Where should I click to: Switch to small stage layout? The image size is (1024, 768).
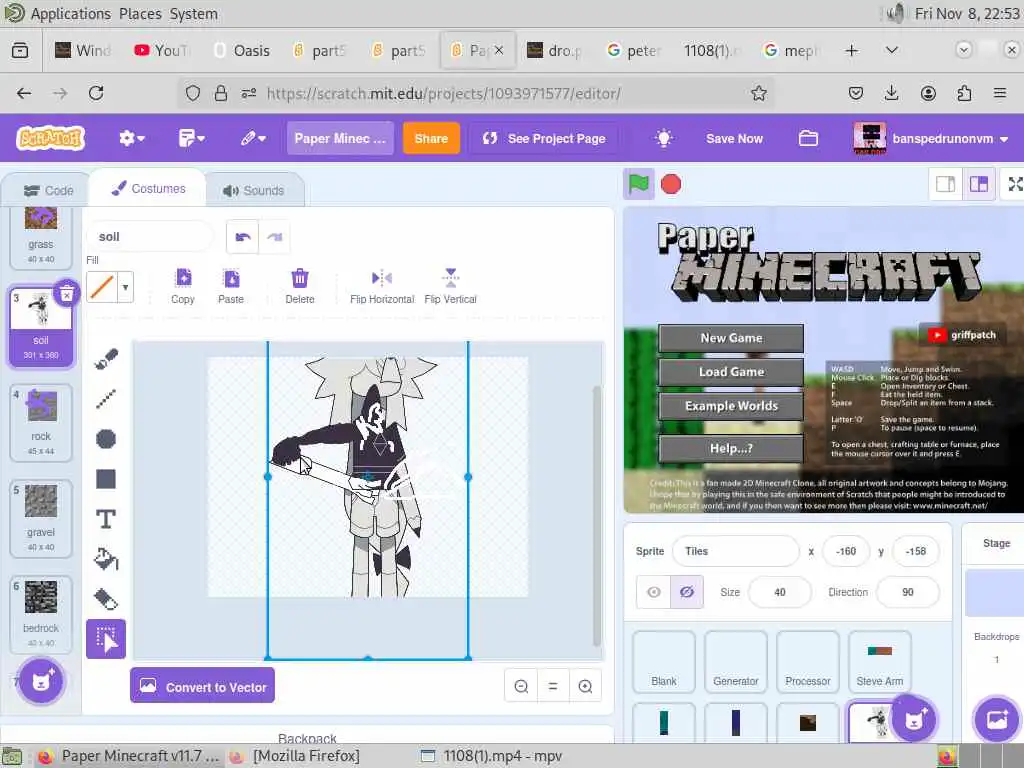coord(945,184)
